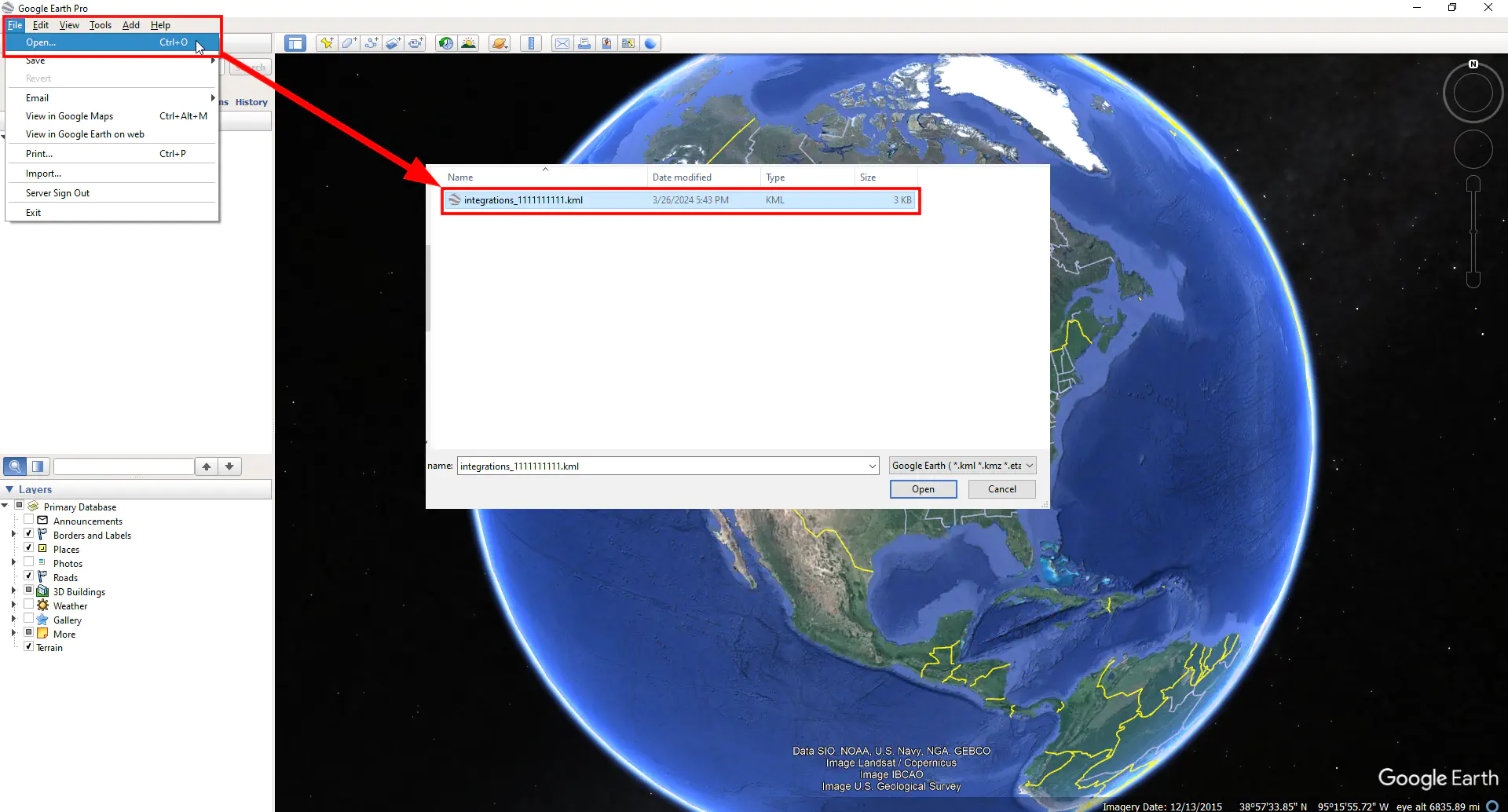The width and height of the screenshot is (1508, 812).
Task: Record a tour with camera icon
Action: (x=415, y=43)
